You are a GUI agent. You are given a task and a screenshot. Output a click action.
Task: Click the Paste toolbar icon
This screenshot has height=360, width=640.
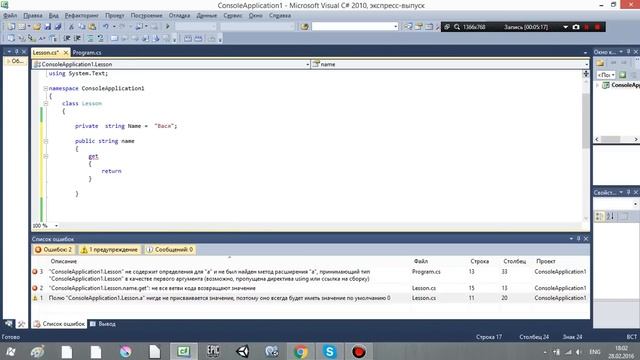click(x=92, y=27)
